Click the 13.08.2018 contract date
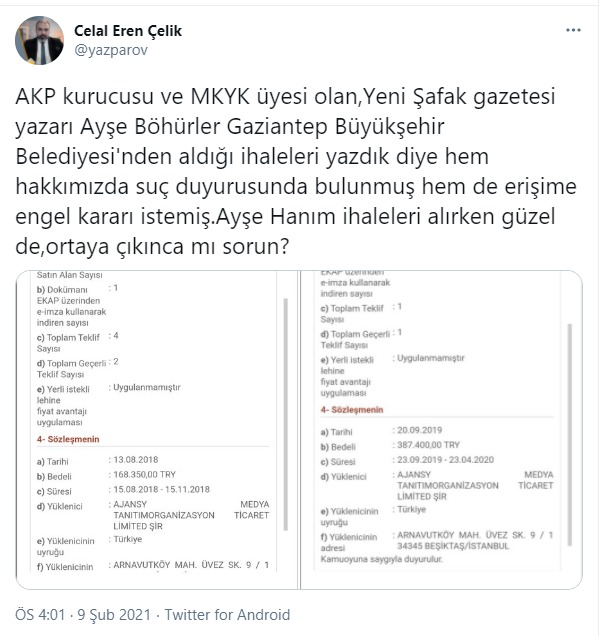This screenshot has width=600, height=636. point(135,460)
